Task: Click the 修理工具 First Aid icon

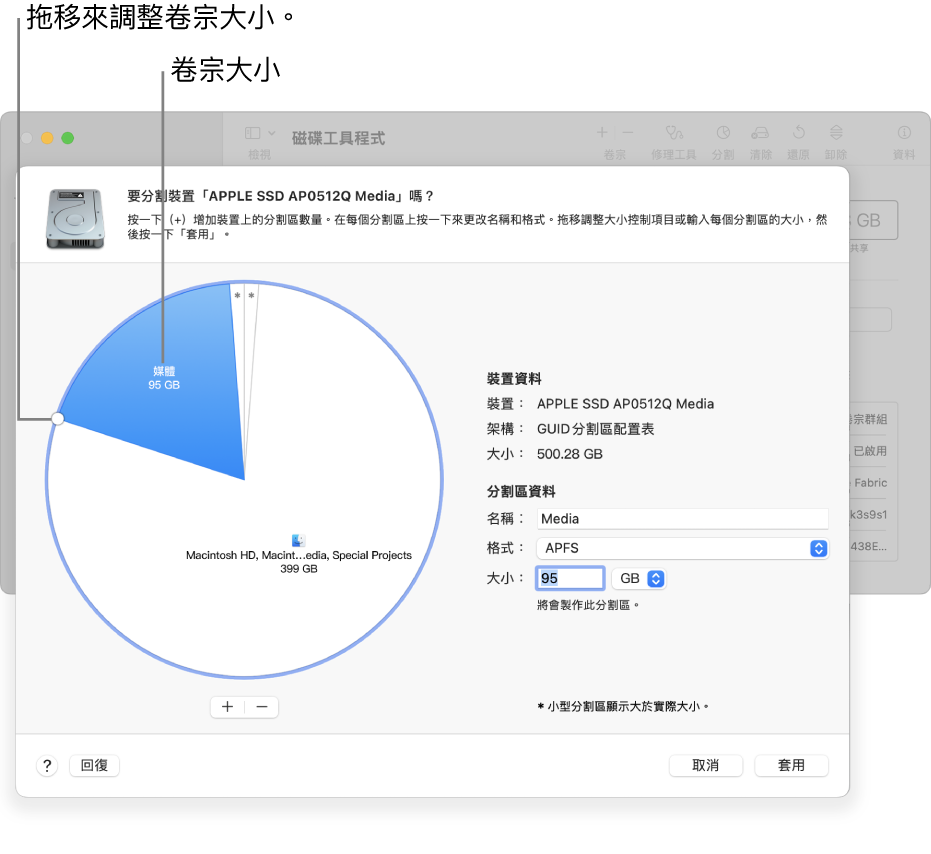Action: (674, 132)
